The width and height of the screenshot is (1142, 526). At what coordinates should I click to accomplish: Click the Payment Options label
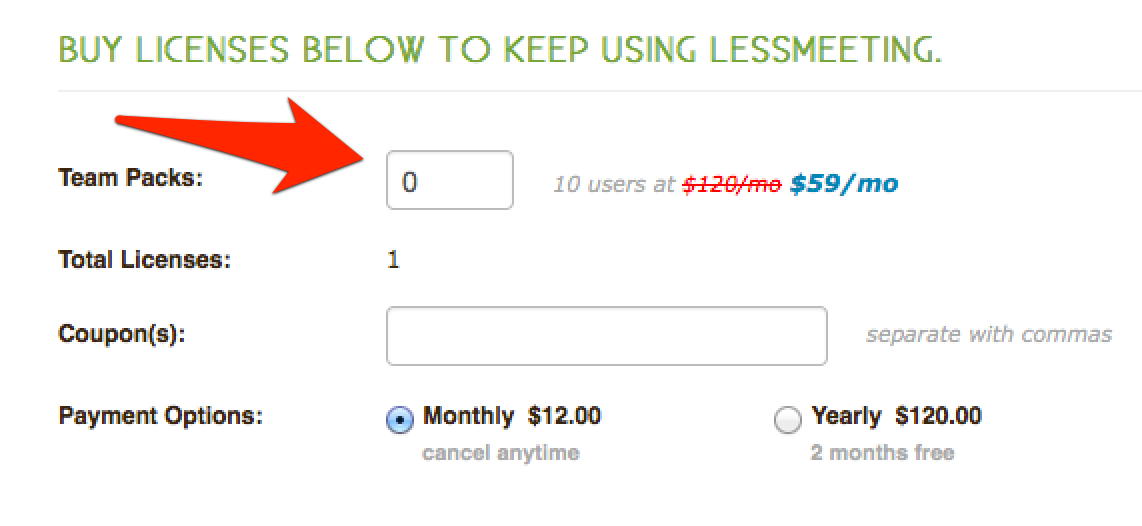point(160,417)
